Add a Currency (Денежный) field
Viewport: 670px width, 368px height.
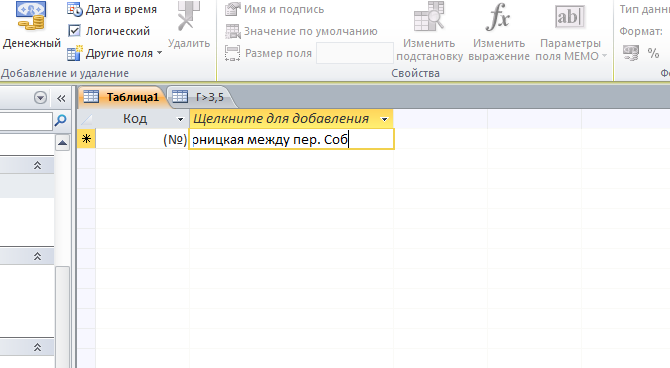point(31,26)
